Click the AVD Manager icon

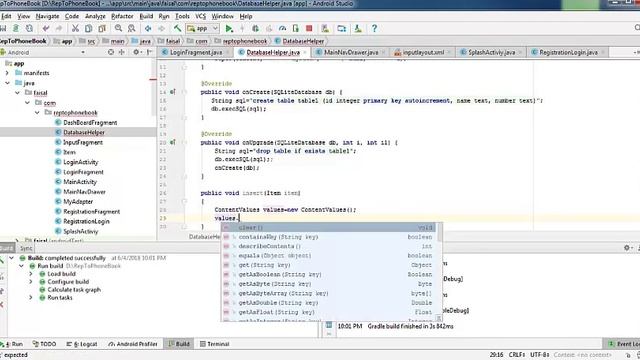tap(325, 29)
